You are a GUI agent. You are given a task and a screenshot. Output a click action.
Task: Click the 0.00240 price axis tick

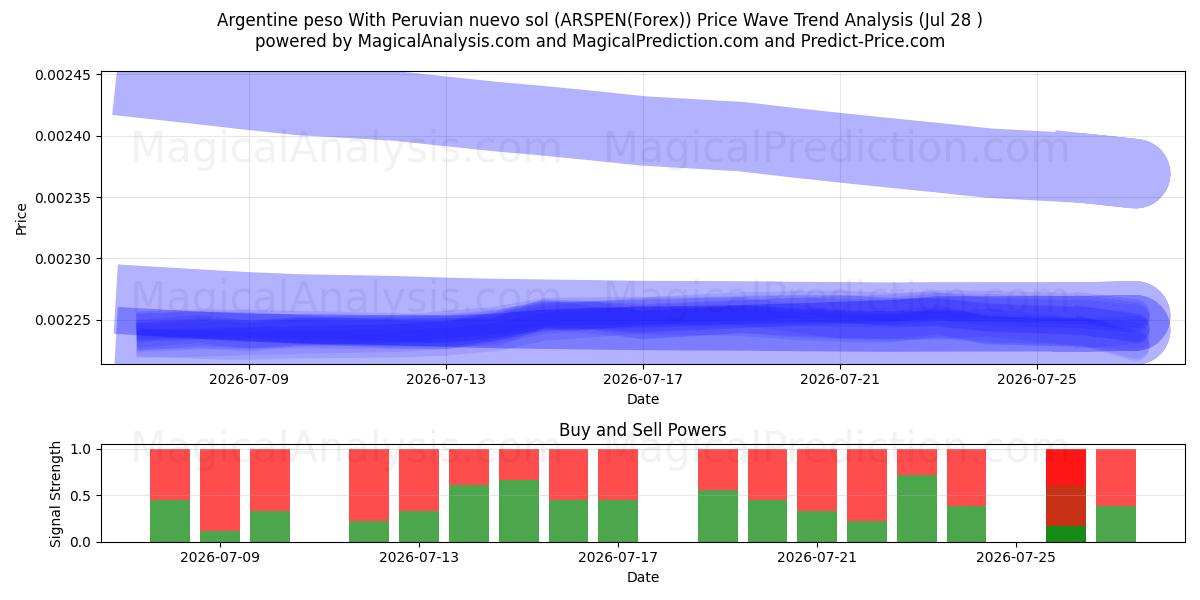pyautogui.click(x=64, y=136)
